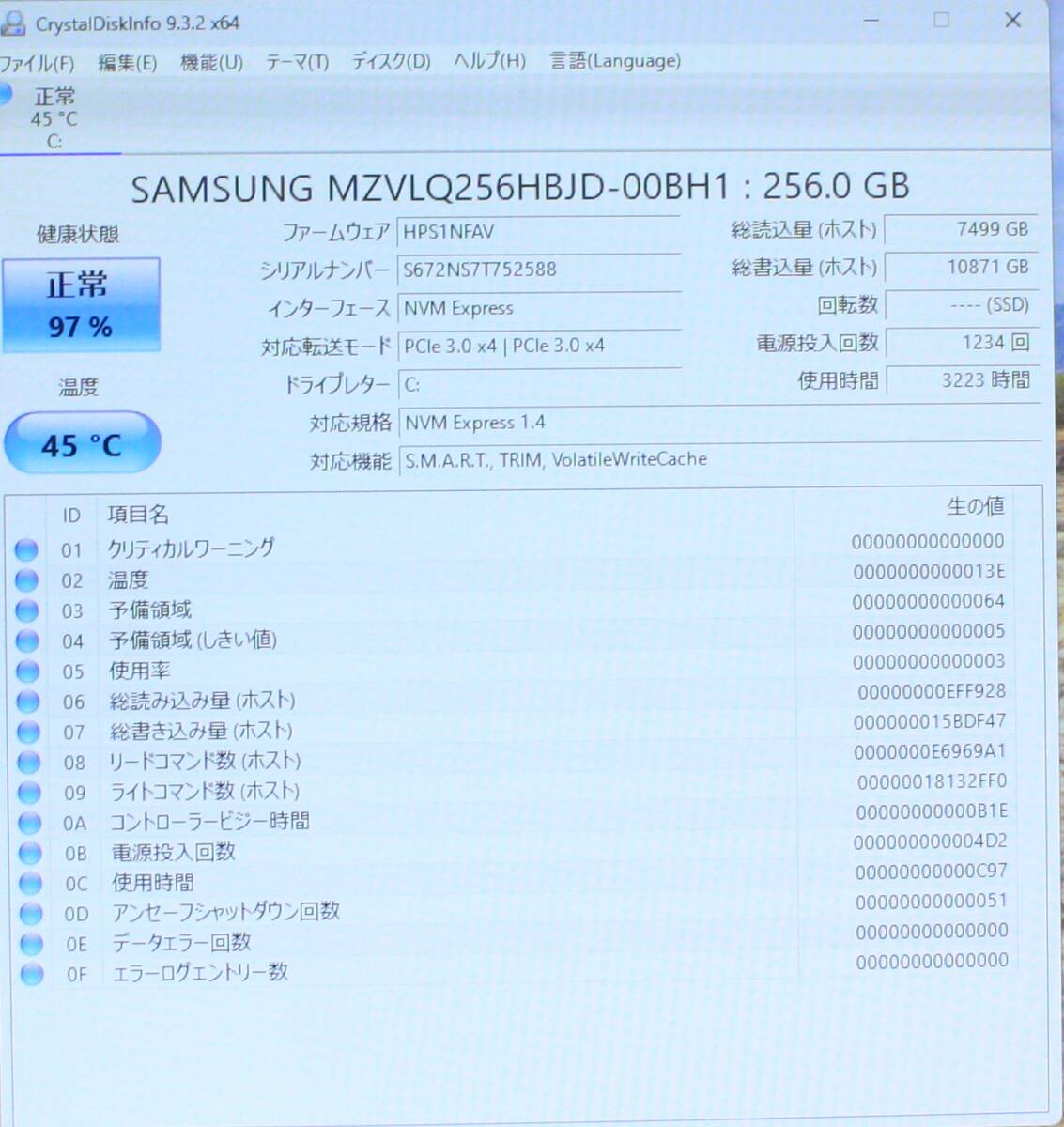Click the status dot for 使用時間
Viewport: 1064px width, 1127px height.
[27, 884]
